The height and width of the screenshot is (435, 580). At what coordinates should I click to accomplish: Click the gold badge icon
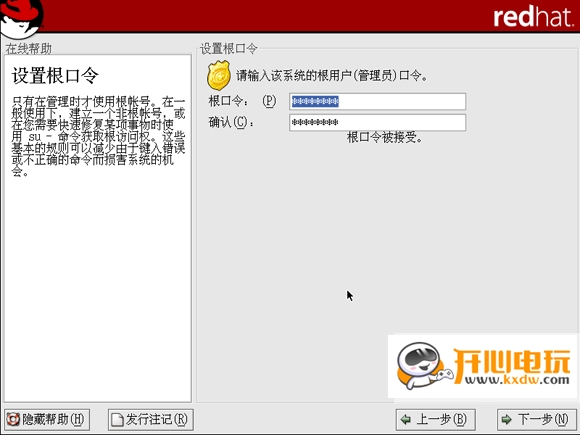[x=219, y=76]
